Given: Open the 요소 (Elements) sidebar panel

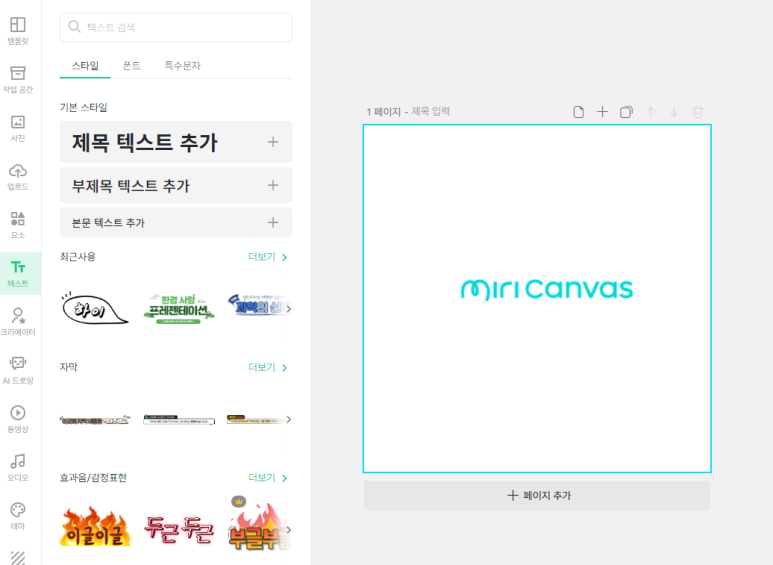Looking at the screenshot, I should click(x=18, y=225).
